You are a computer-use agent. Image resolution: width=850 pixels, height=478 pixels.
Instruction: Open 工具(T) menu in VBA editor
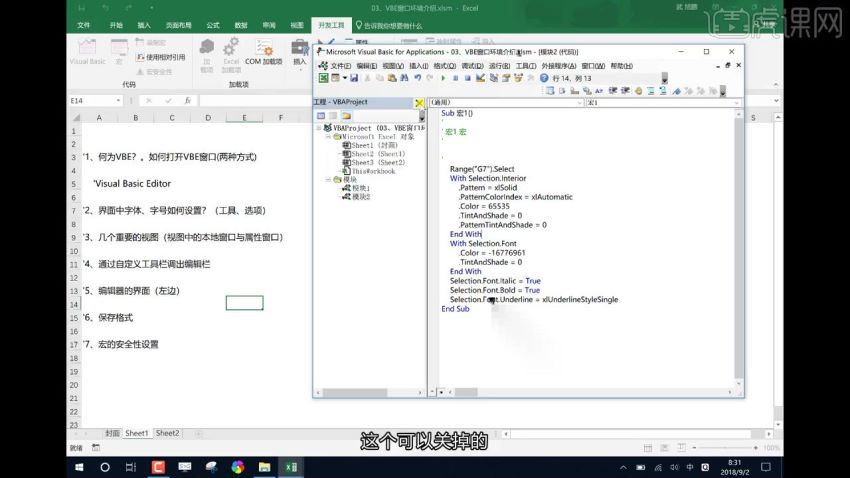click(x=525, y=66)
